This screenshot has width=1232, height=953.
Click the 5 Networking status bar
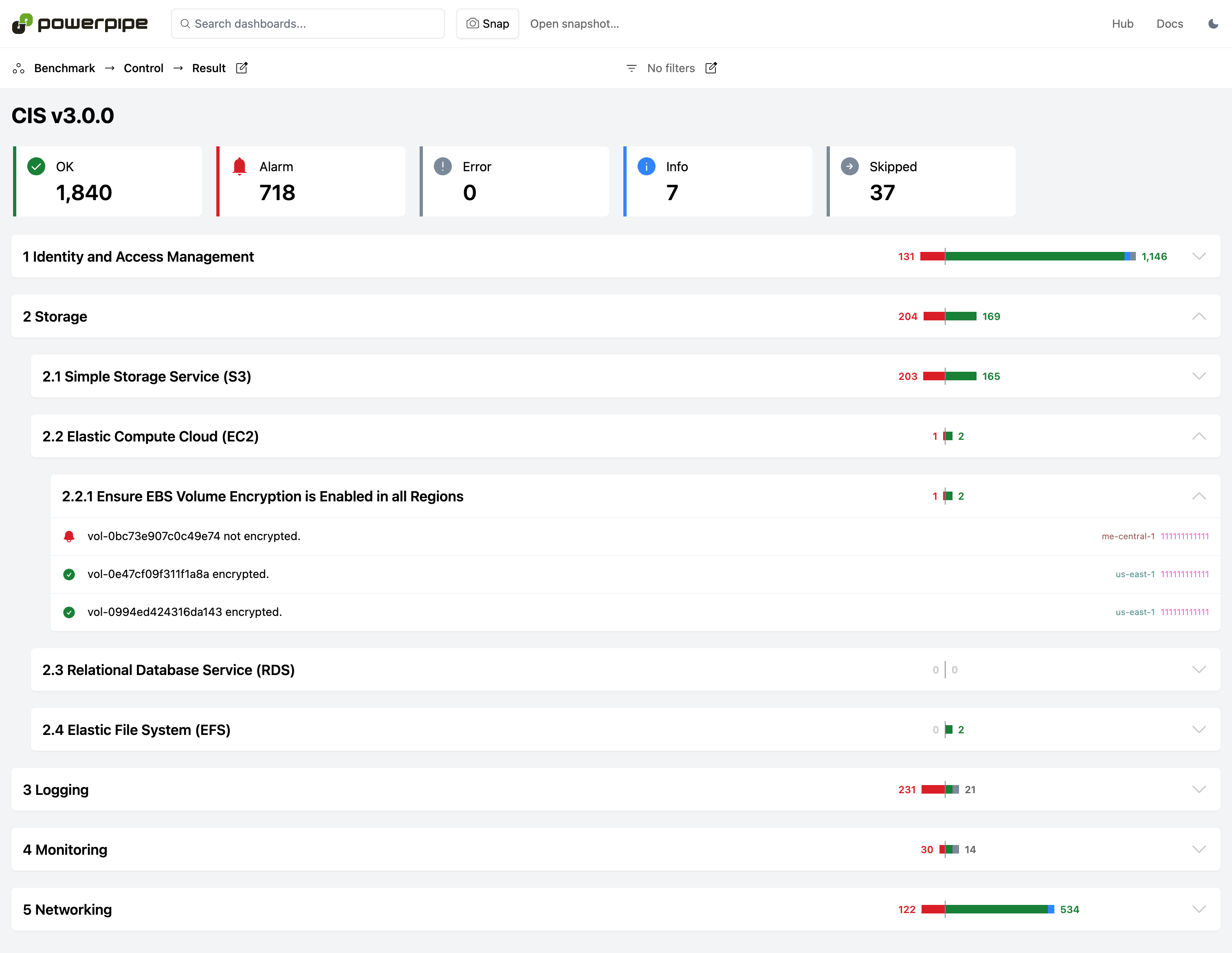tap(988, 909)
